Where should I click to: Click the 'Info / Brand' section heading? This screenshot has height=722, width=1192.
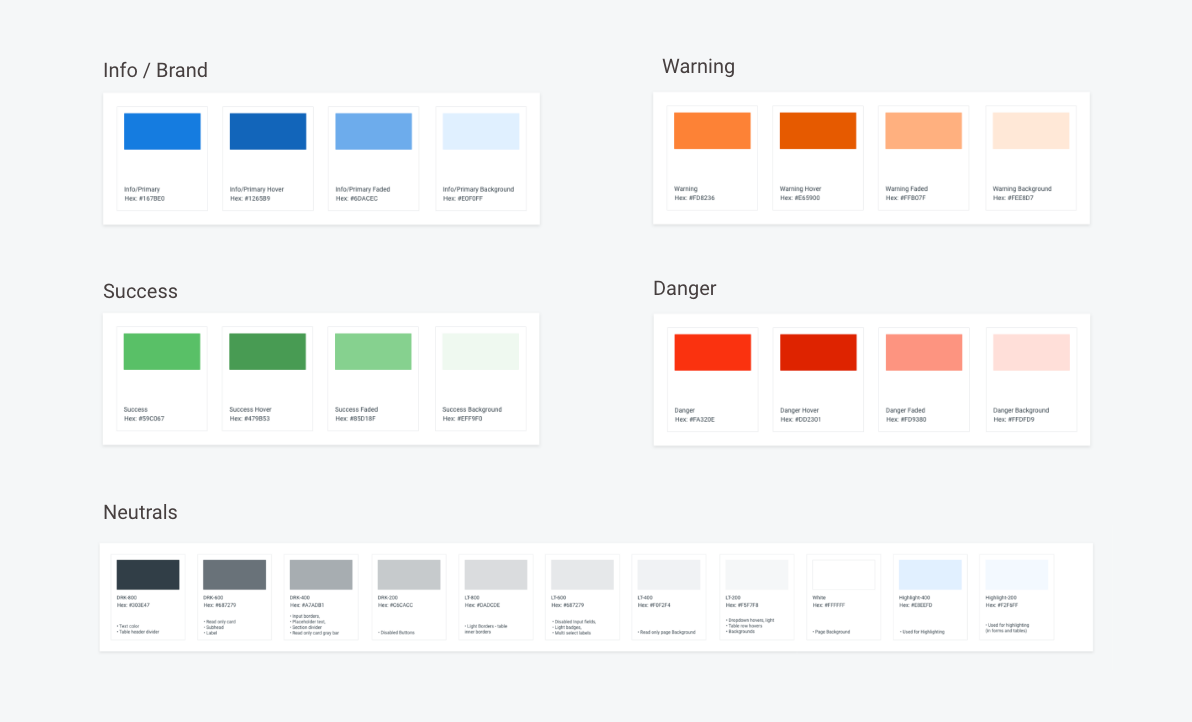pos(155,70)
